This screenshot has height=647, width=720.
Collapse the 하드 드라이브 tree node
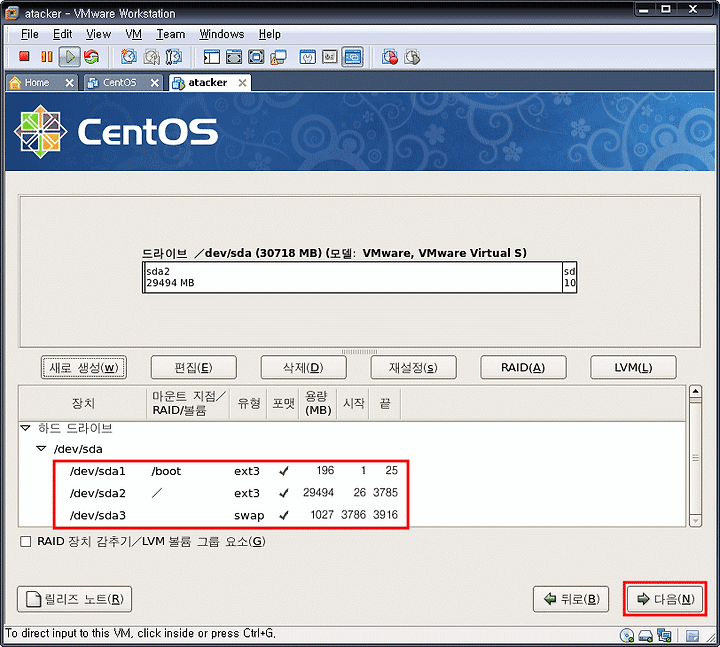[x=26, y=428]
